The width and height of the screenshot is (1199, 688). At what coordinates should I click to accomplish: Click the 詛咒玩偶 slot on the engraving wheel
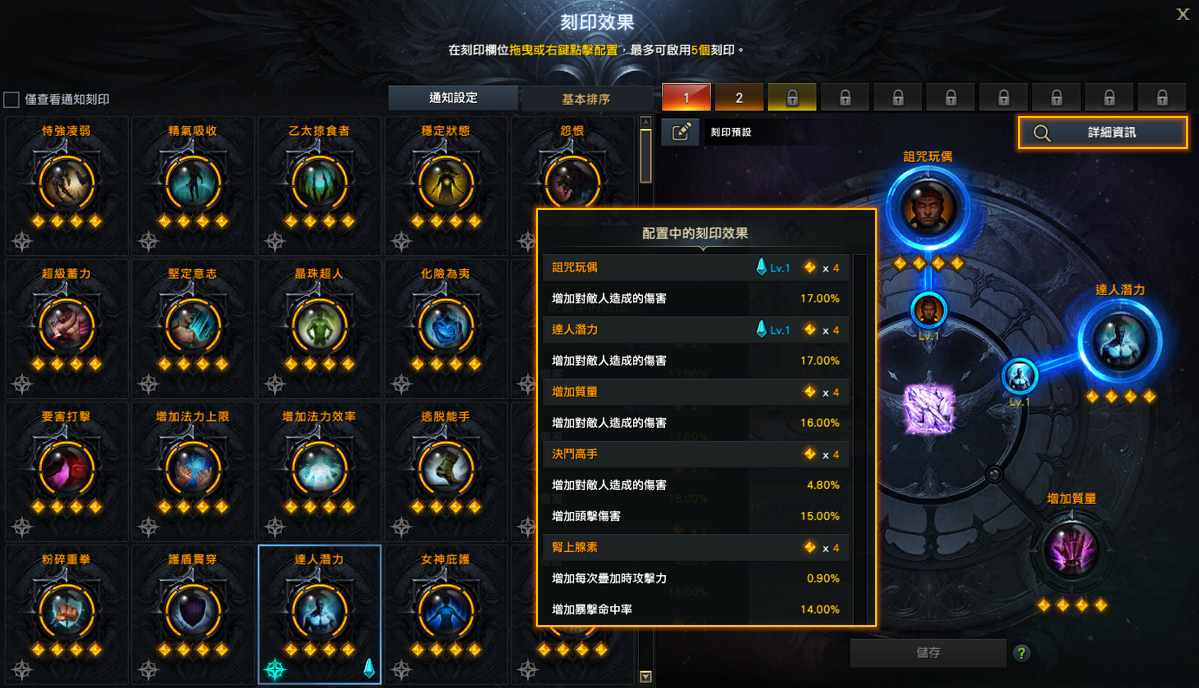click(x=928, y=208)
